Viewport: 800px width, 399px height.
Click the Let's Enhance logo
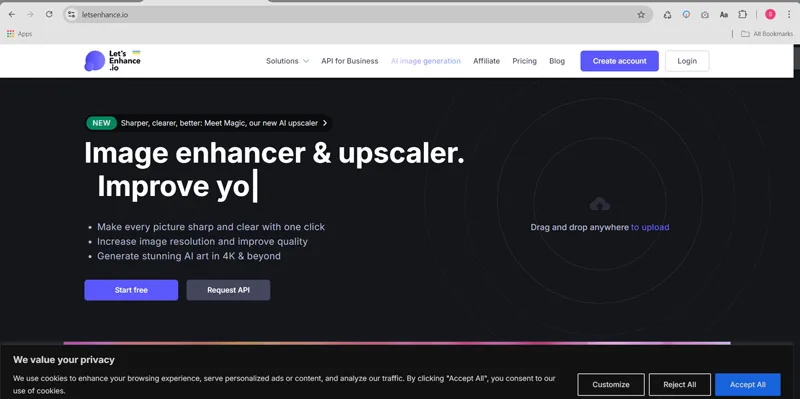pyautogui.click(x=112, y=61)
